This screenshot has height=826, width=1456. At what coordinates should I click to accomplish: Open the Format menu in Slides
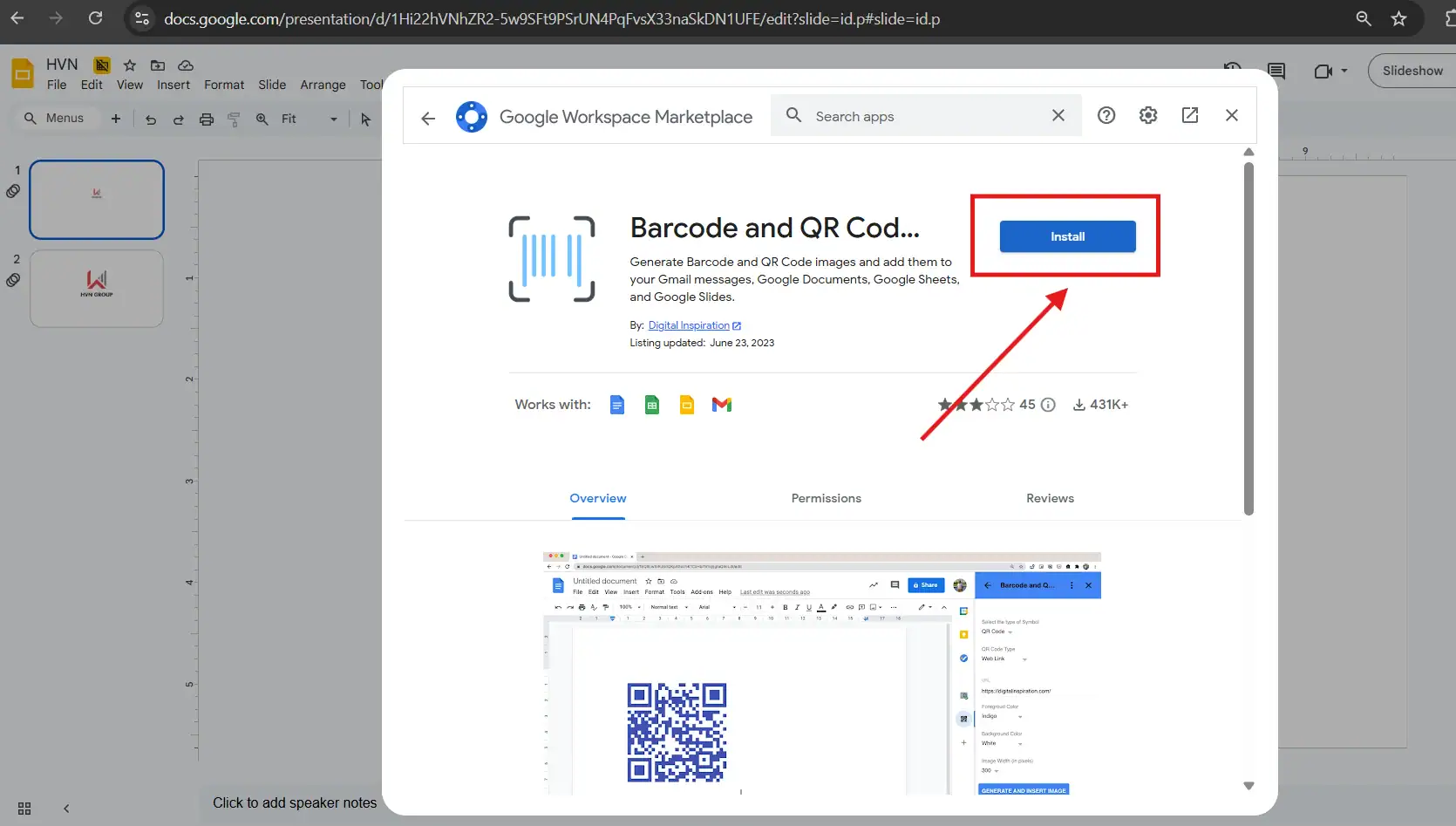(224, 85)
